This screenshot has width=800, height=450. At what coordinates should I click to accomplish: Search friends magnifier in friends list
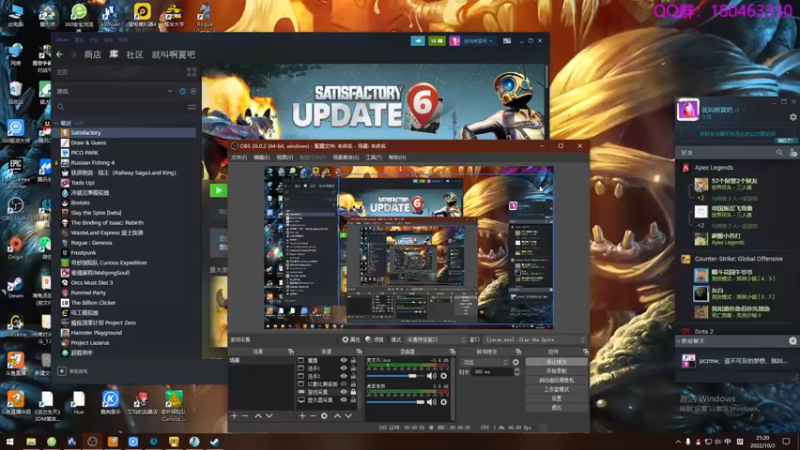click(779, 153)
